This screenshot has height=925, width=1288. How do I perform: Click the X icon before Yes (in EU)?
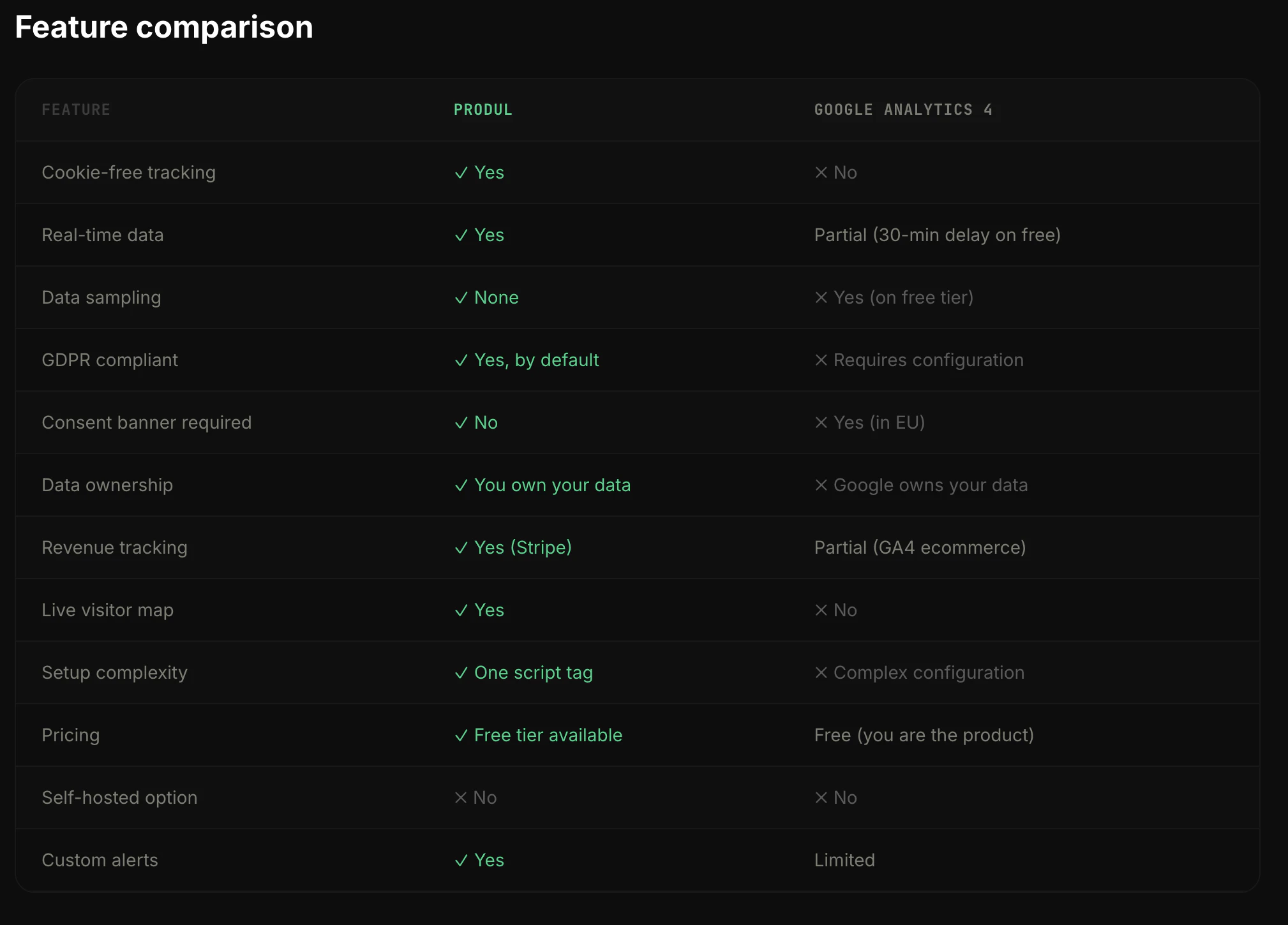point(821,423)
